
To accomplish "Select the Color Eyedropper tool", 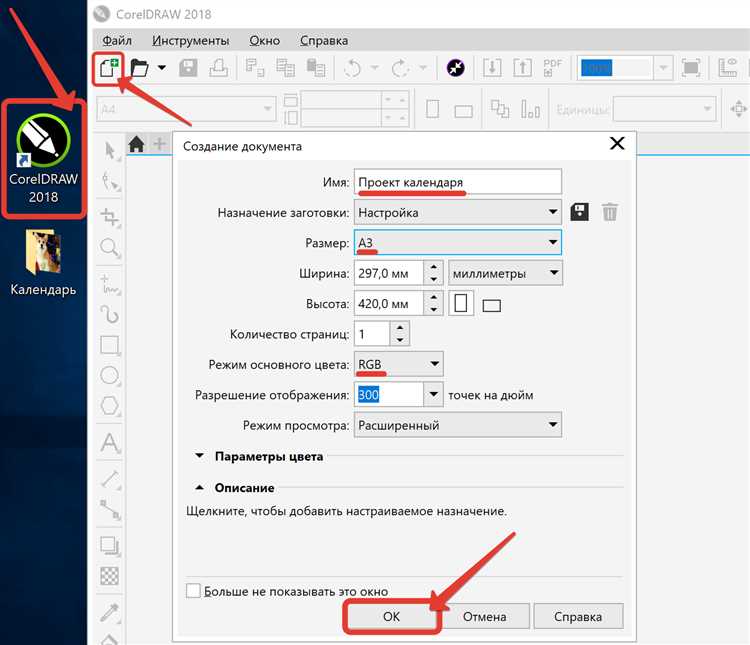I will pyautogui.click(x=110, y=612).
